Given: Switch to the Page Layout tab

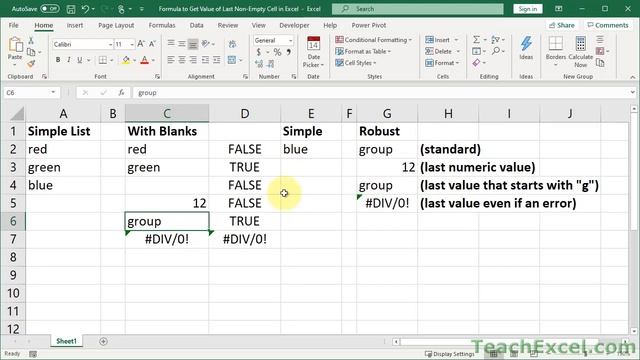Looking at the screenshot, I should coord(116,25).
